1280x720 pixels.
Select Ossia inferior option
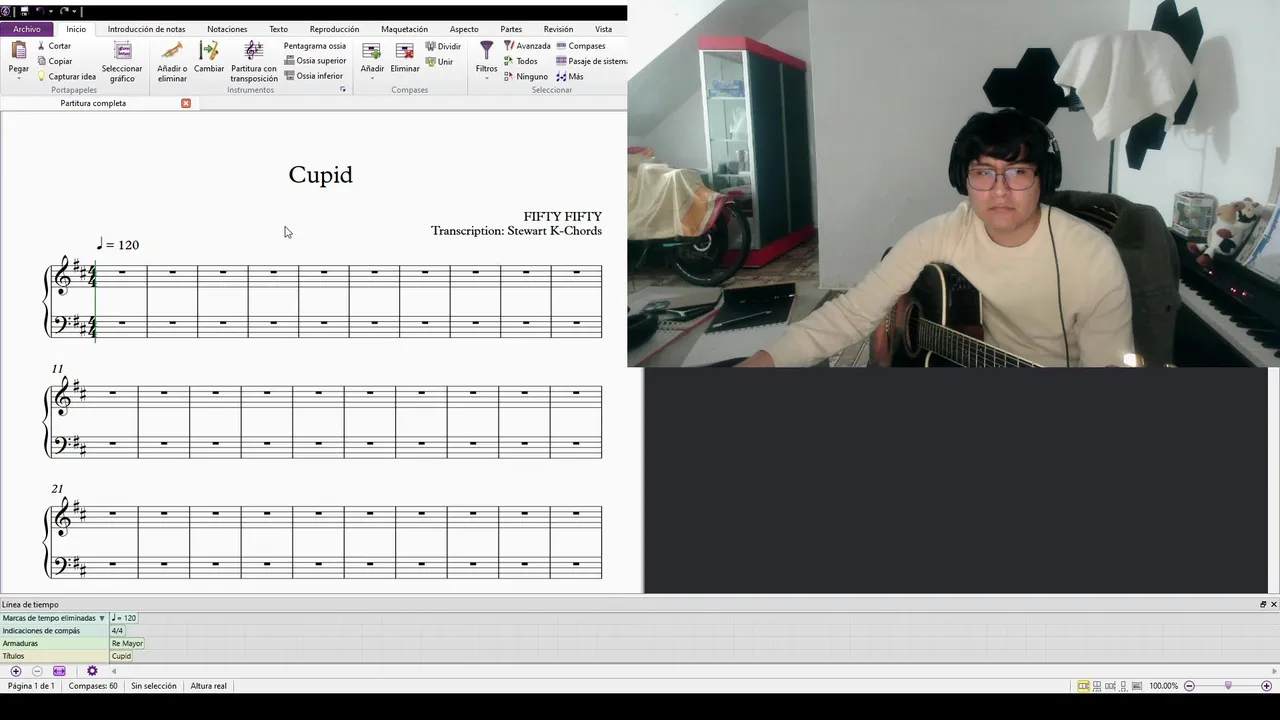click(x=314, y=76)
